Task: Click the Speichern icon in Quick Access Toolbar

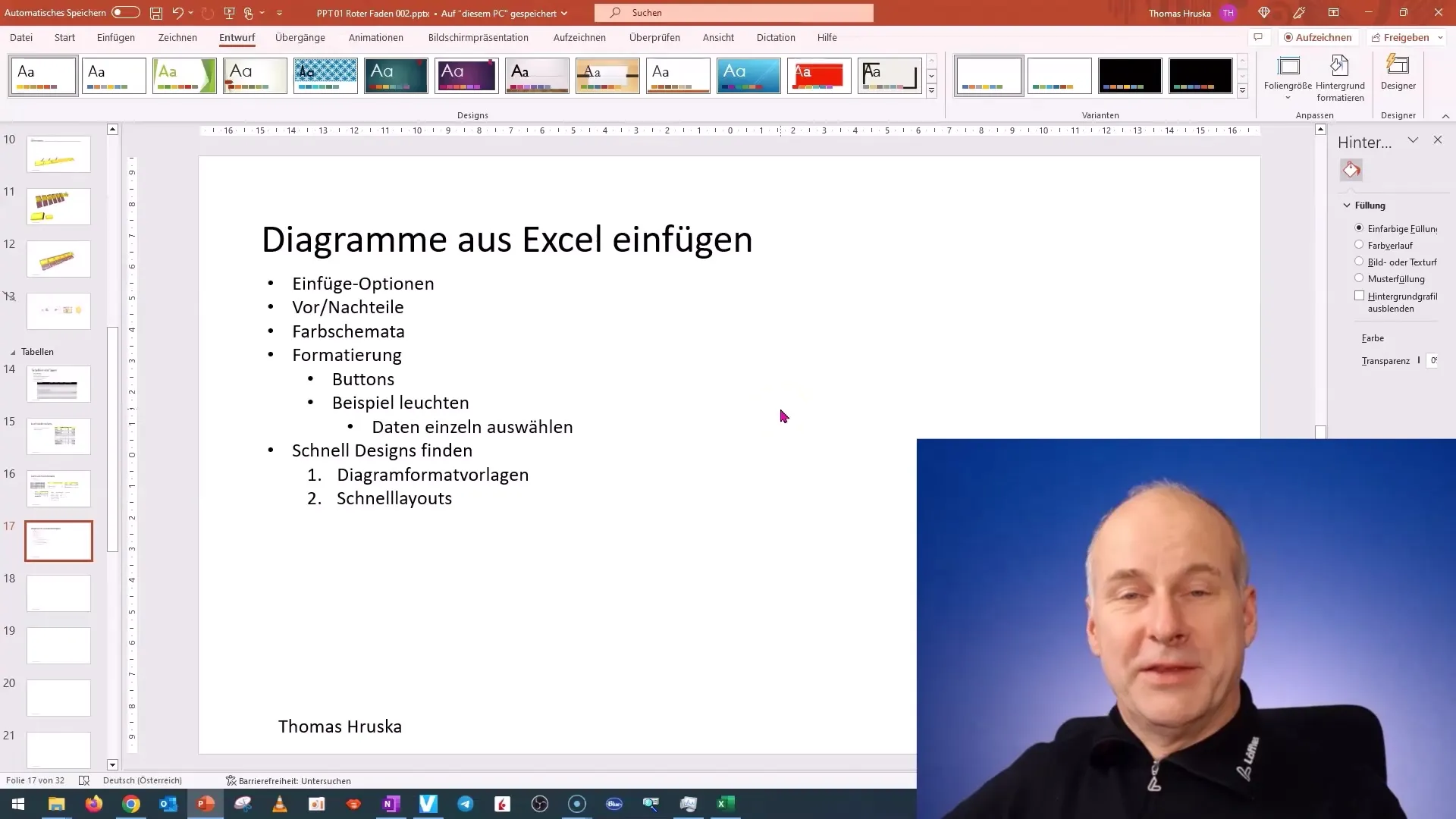Action: point(156,12)
